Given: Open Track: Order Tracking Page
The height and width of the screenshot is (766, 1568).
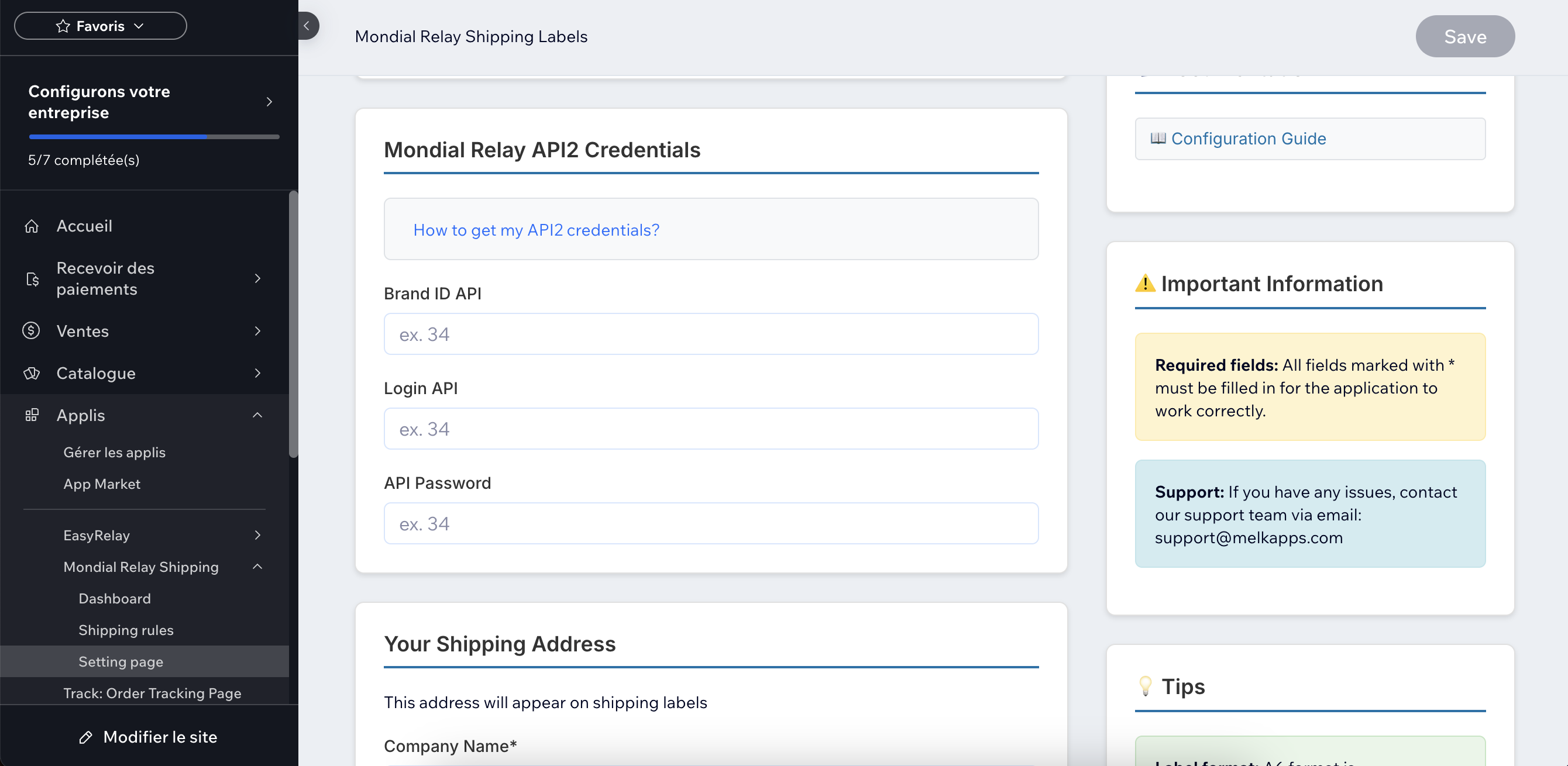Looking at the screenshot, I should click(153, 693).
